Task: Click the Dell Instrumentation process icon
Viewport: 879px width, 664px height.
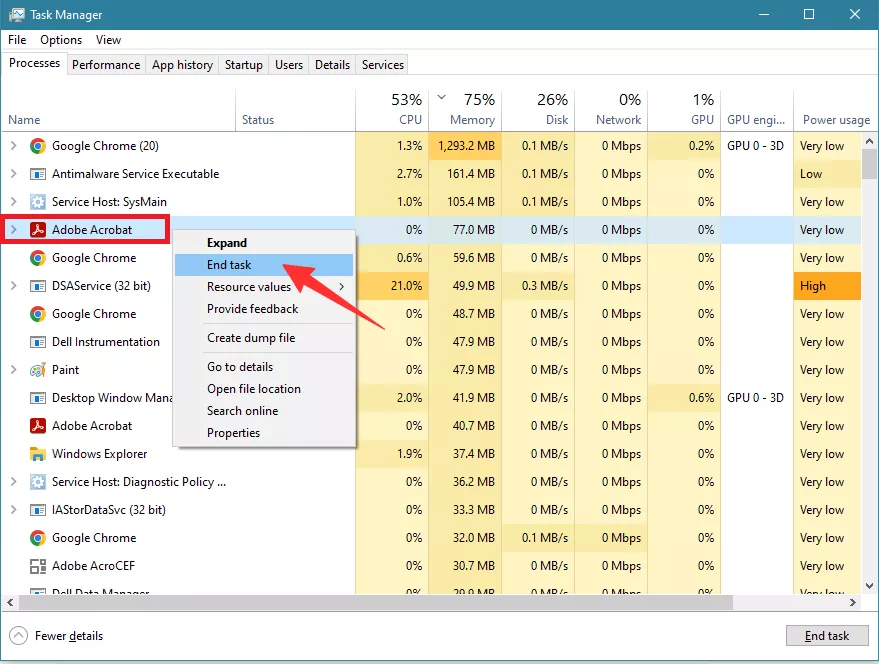Action: point(37,342)
